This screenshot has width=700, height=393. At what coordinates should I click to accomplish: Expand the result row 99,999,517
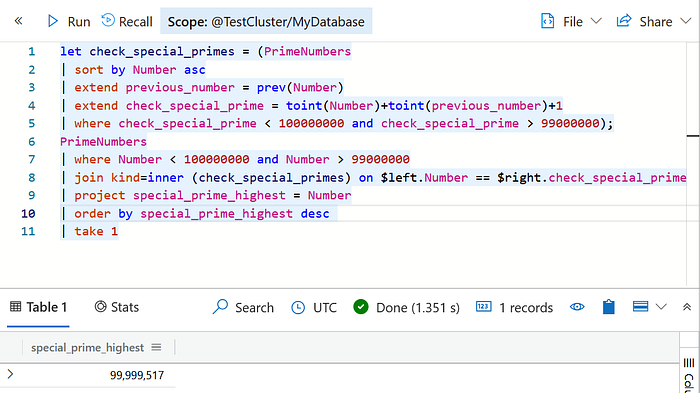10,374
